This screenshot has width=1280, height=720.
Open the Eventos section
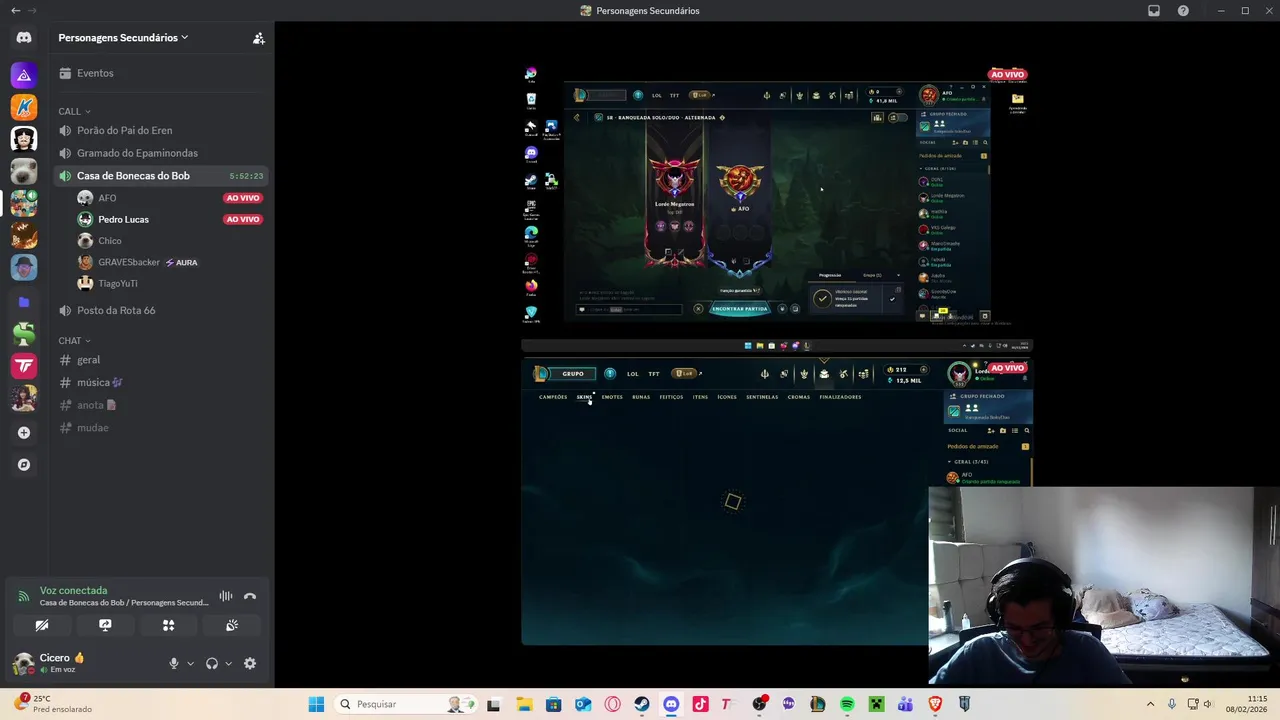[161, 73]
